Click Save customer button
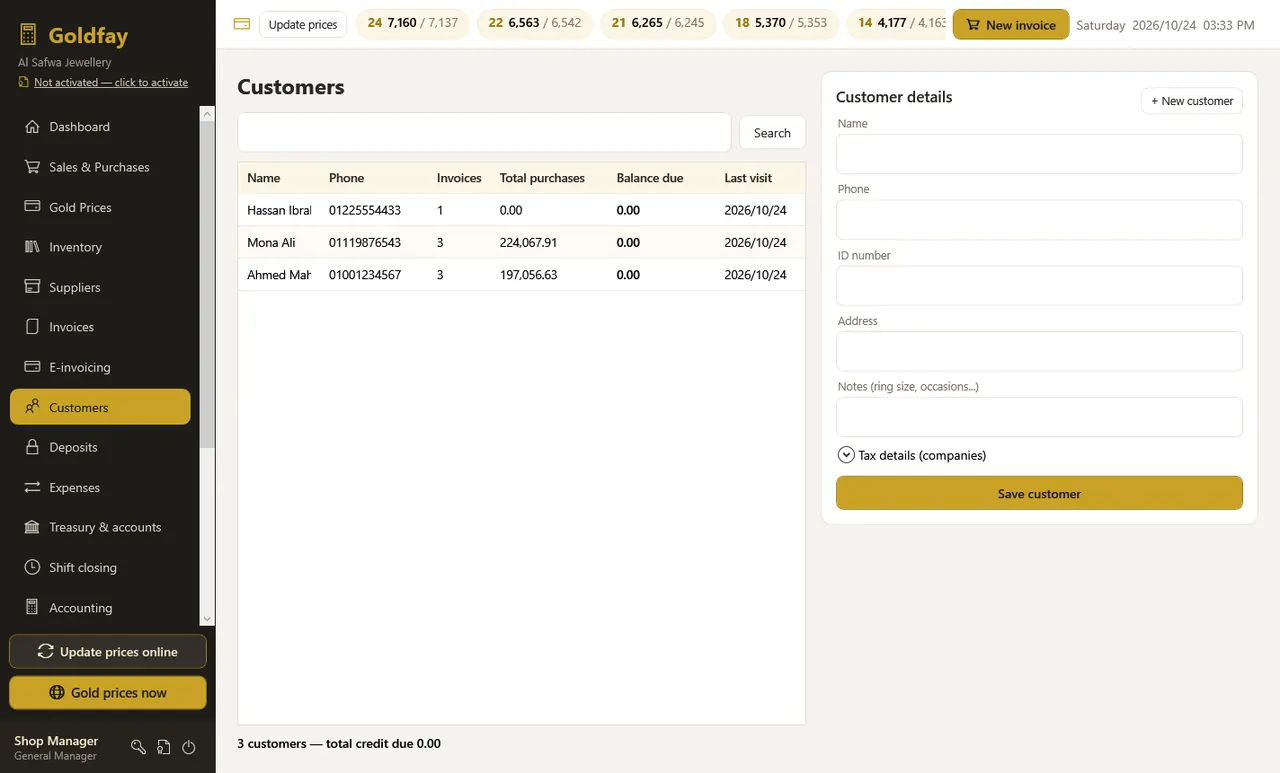Screen dimensions: 1280x773 coord(1039,493)
